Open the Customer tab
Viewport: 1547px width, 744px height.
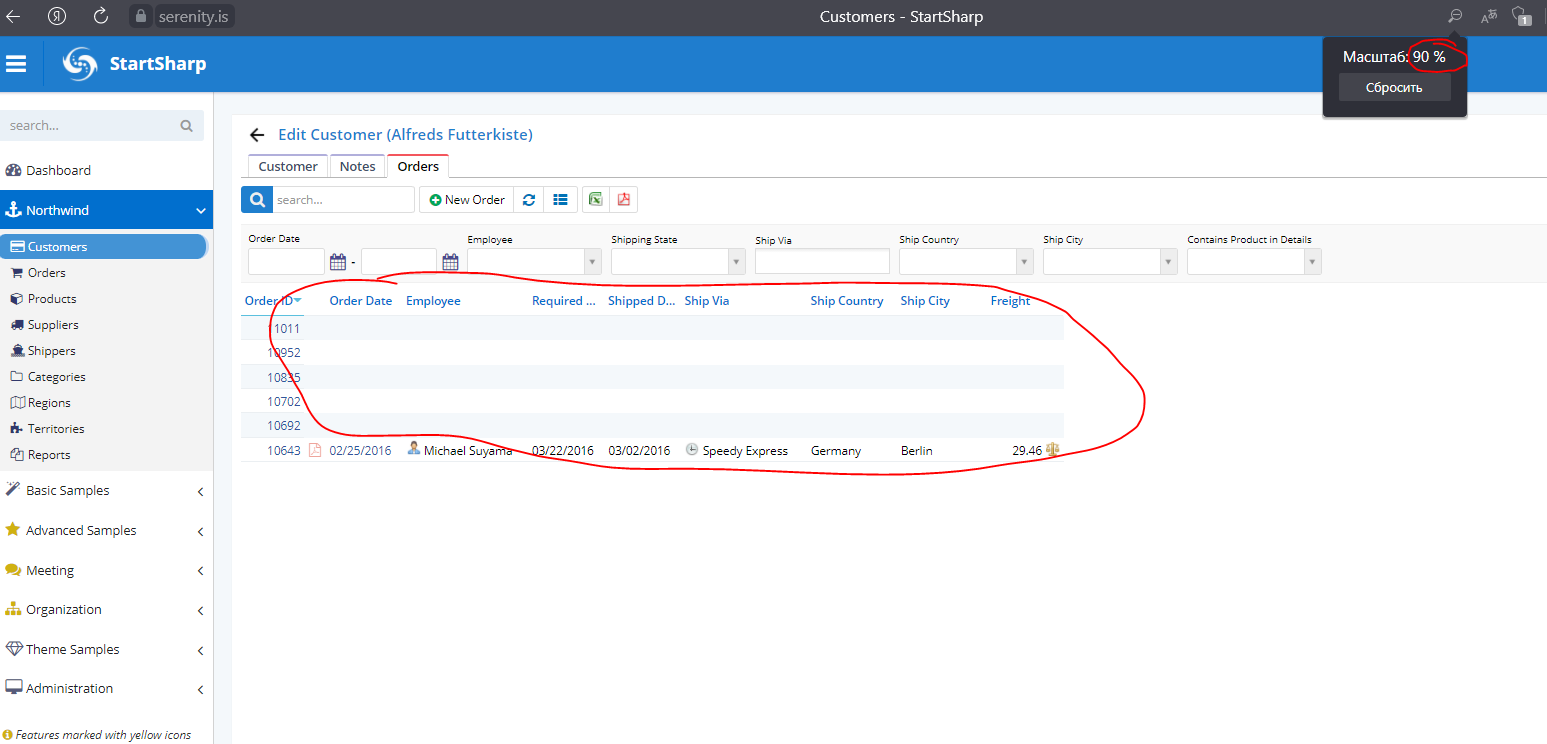[287, 166]
